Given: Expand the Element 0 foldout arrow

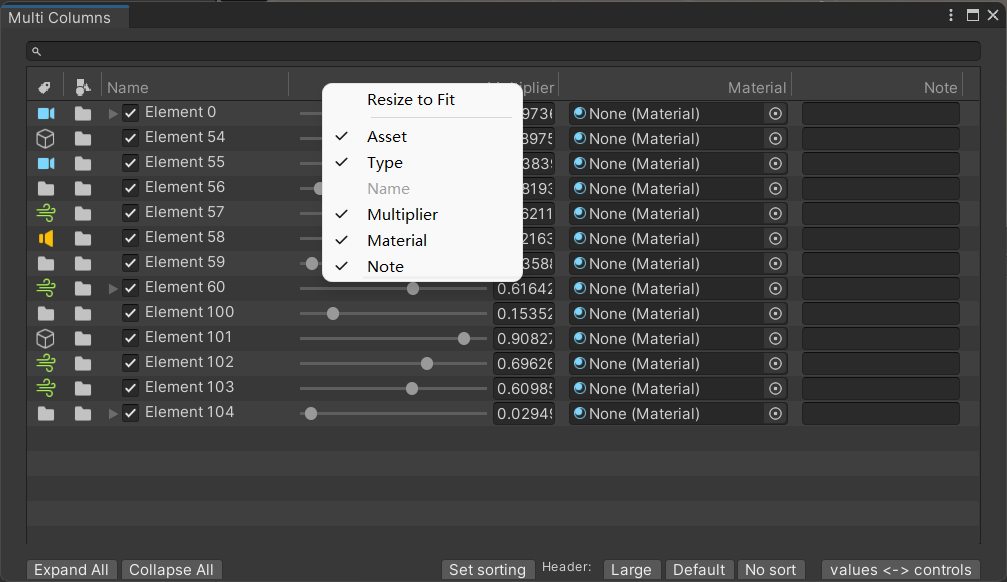Looking at the screenshot, I should tap(113, 114).
